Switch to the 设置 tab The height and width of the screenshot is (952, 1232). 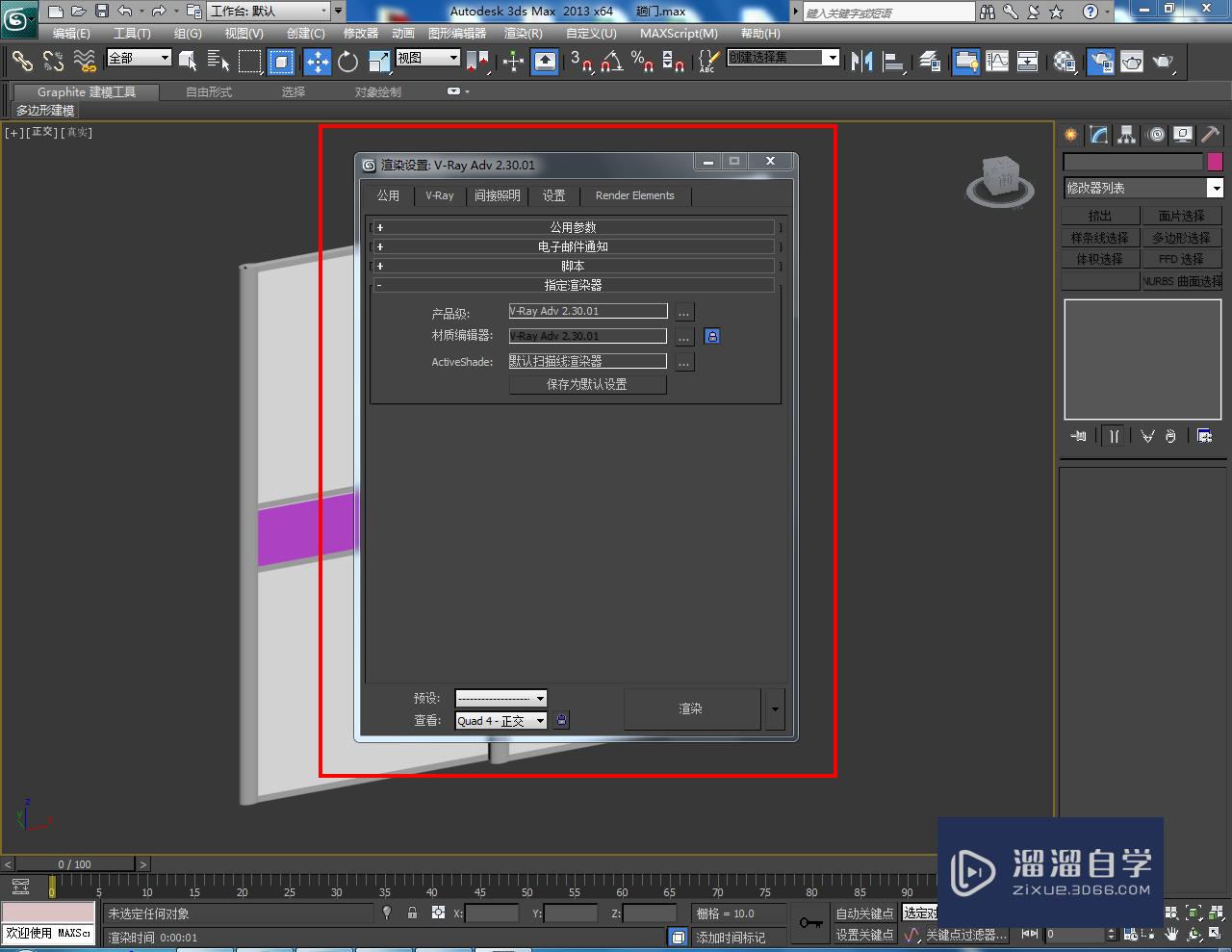(x=553, y=195)
